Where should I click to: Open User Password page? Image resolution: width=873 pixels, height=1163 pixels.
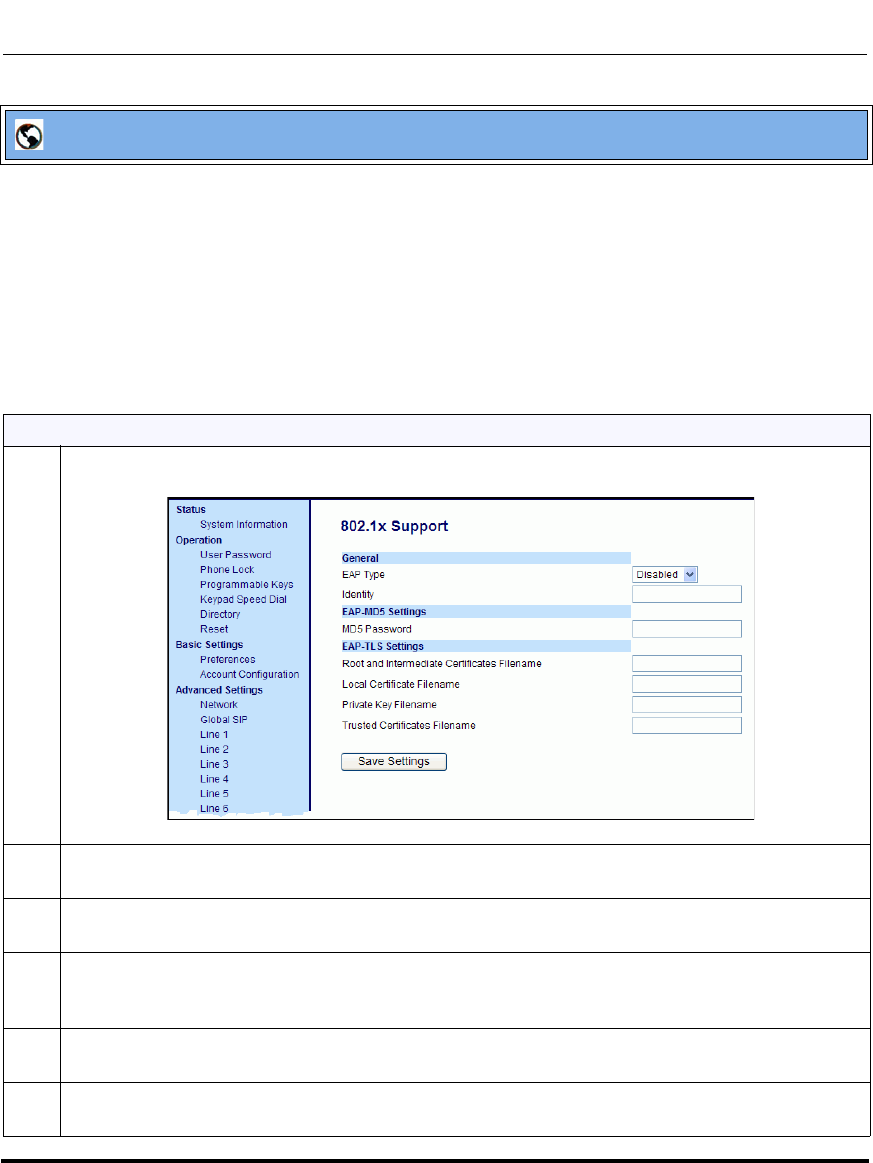point(235,555)
